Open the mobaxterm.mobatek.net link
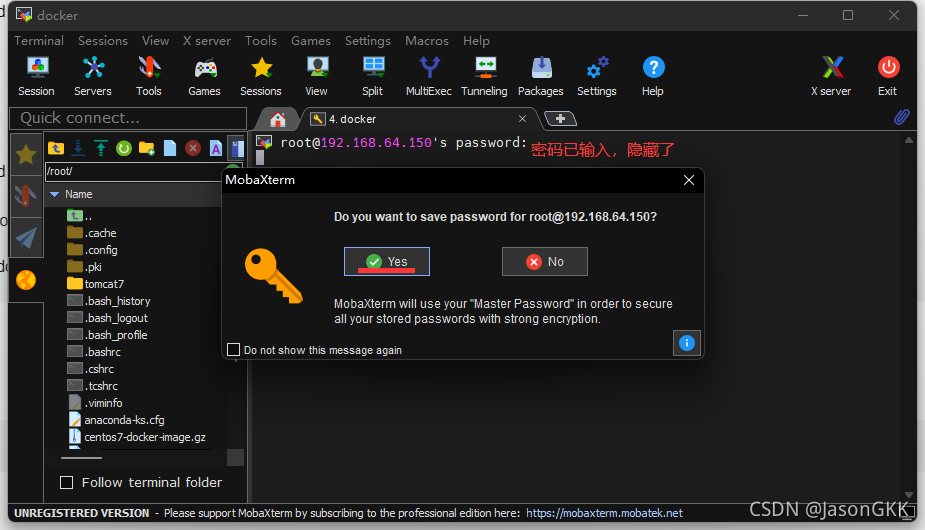 click(x=604, y=513)
